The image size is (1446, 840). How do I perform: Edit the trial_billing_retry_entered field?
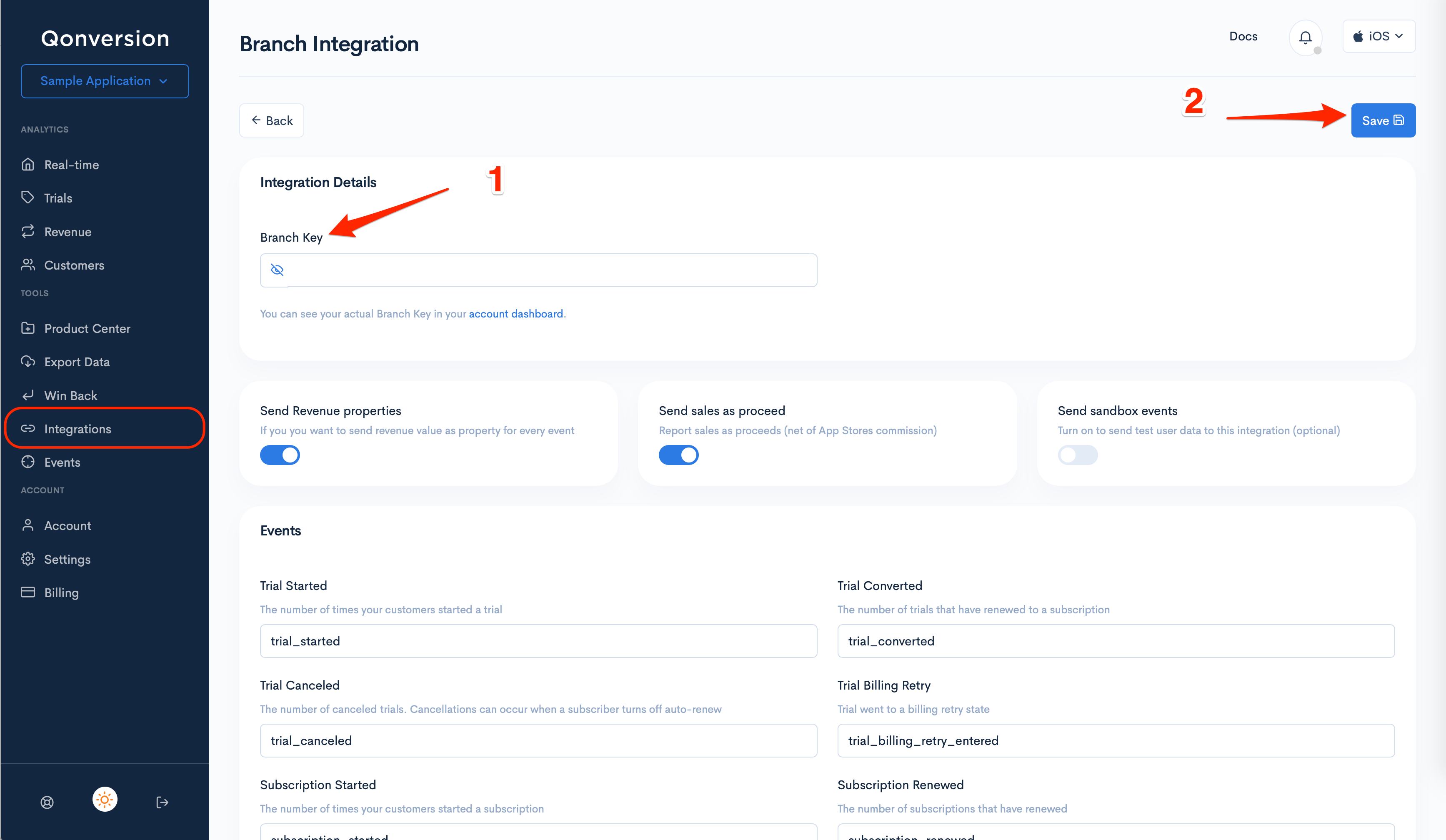pos(1116,741)
